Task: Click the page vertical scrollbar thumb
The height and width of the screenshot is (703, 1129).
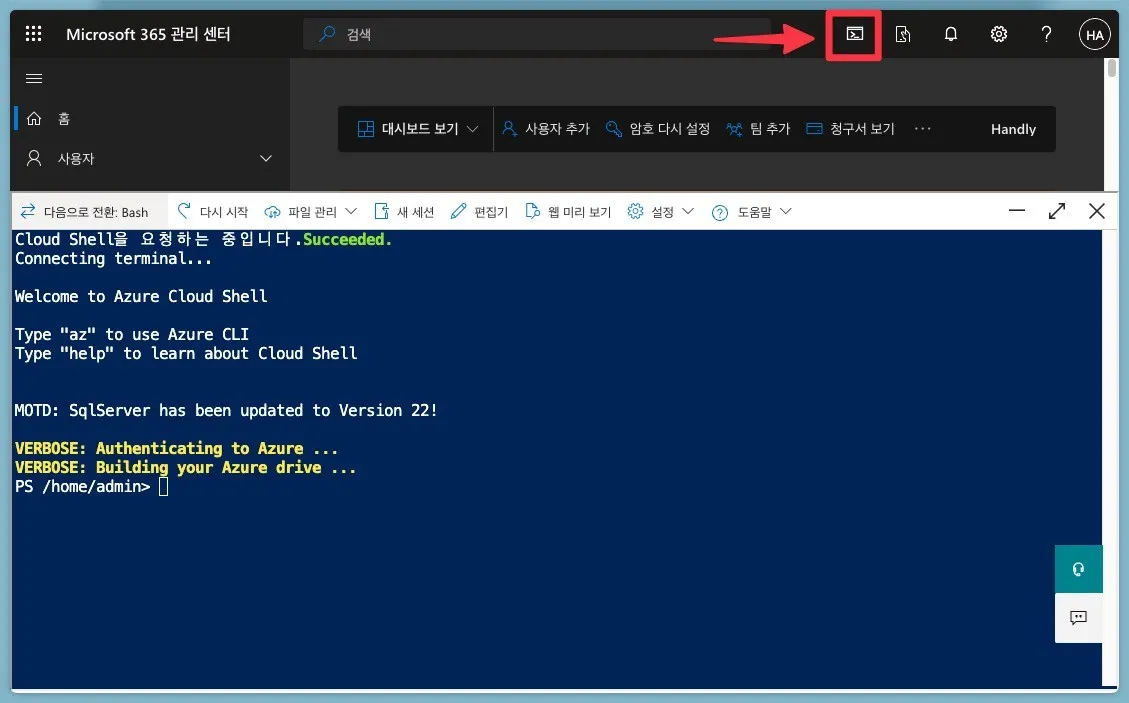Action: [x=1112, y=68]
